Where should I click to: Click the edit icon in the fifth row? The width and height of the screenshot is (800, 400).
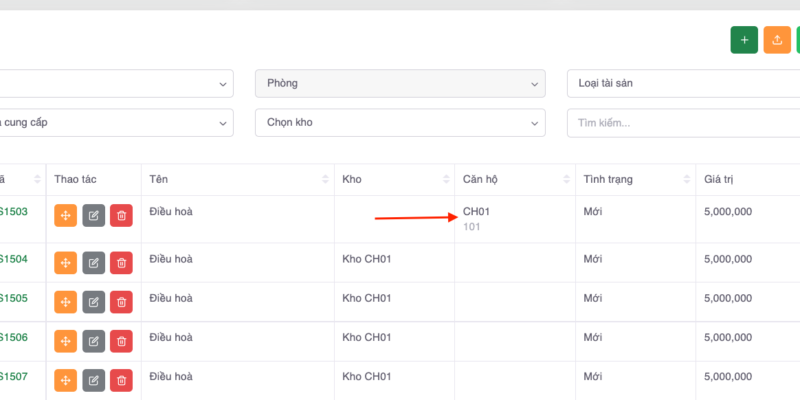click(x=93, y=380)
